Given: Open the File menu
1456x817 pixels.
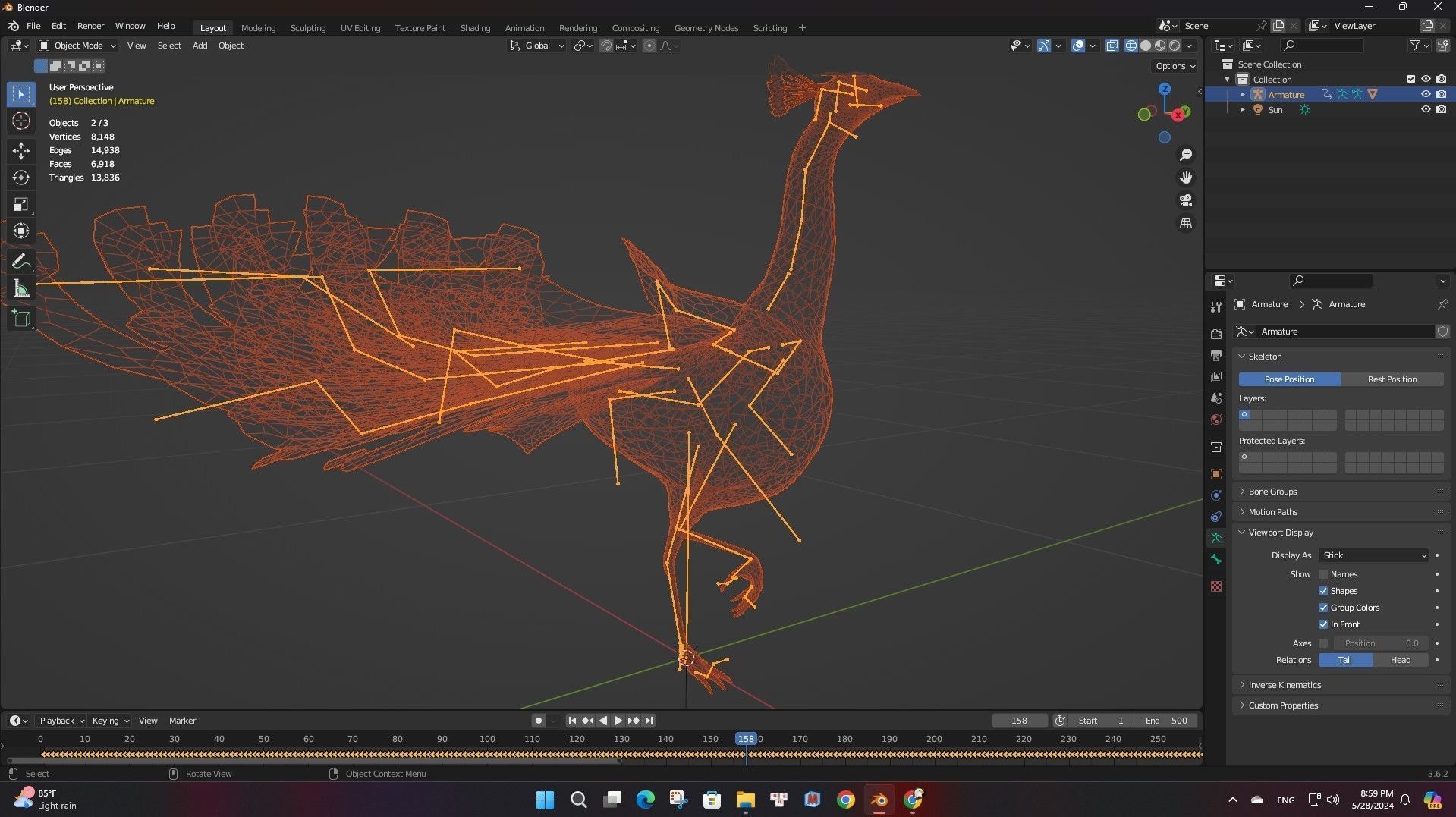Looking at the screenshot, I should click(33, 26).
